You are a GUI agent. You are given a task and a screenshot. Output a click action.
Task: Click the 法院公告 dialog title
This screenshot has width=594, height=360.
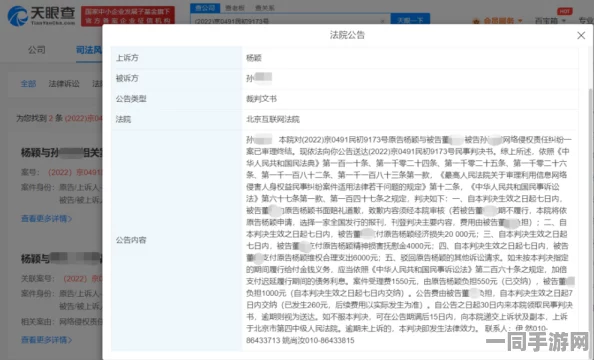point(347,35)
